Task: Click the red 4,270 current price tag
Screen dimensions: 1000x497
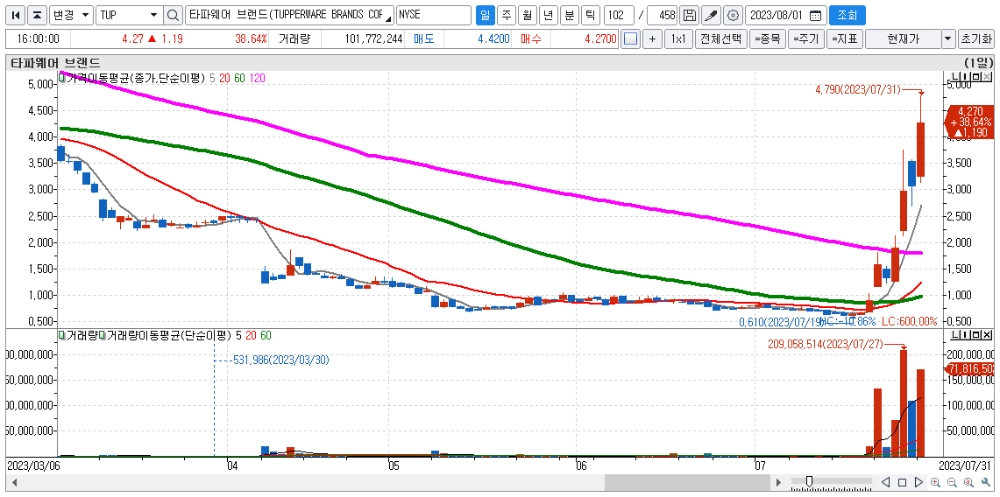Action: coord(969,121)
